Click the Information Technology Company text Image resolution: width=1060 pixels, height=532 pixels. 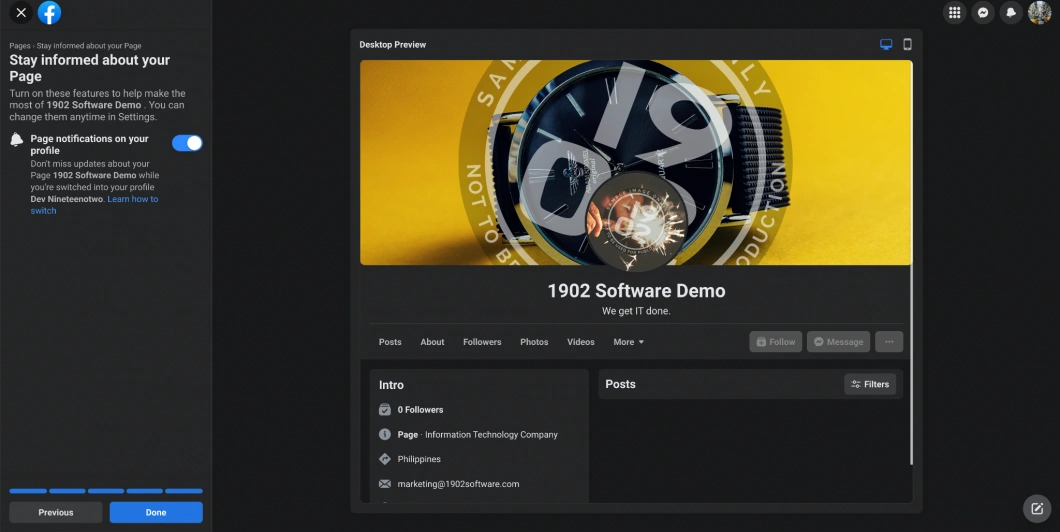click(491, 435)
